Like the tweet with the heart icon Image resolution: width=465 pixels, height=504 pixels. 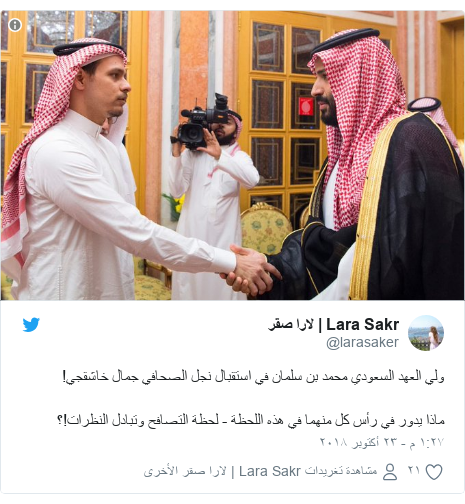pyautogui.click(x=434, y=472)
